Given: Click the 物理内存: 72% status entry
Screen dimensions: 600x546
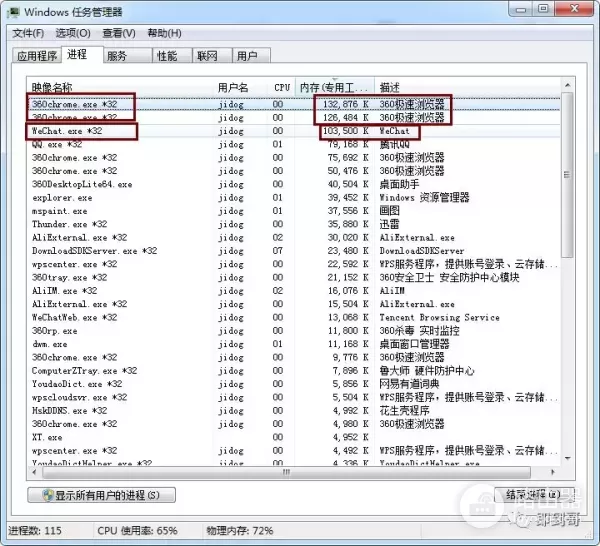Looking at the screenshot, I should (240, 531).
